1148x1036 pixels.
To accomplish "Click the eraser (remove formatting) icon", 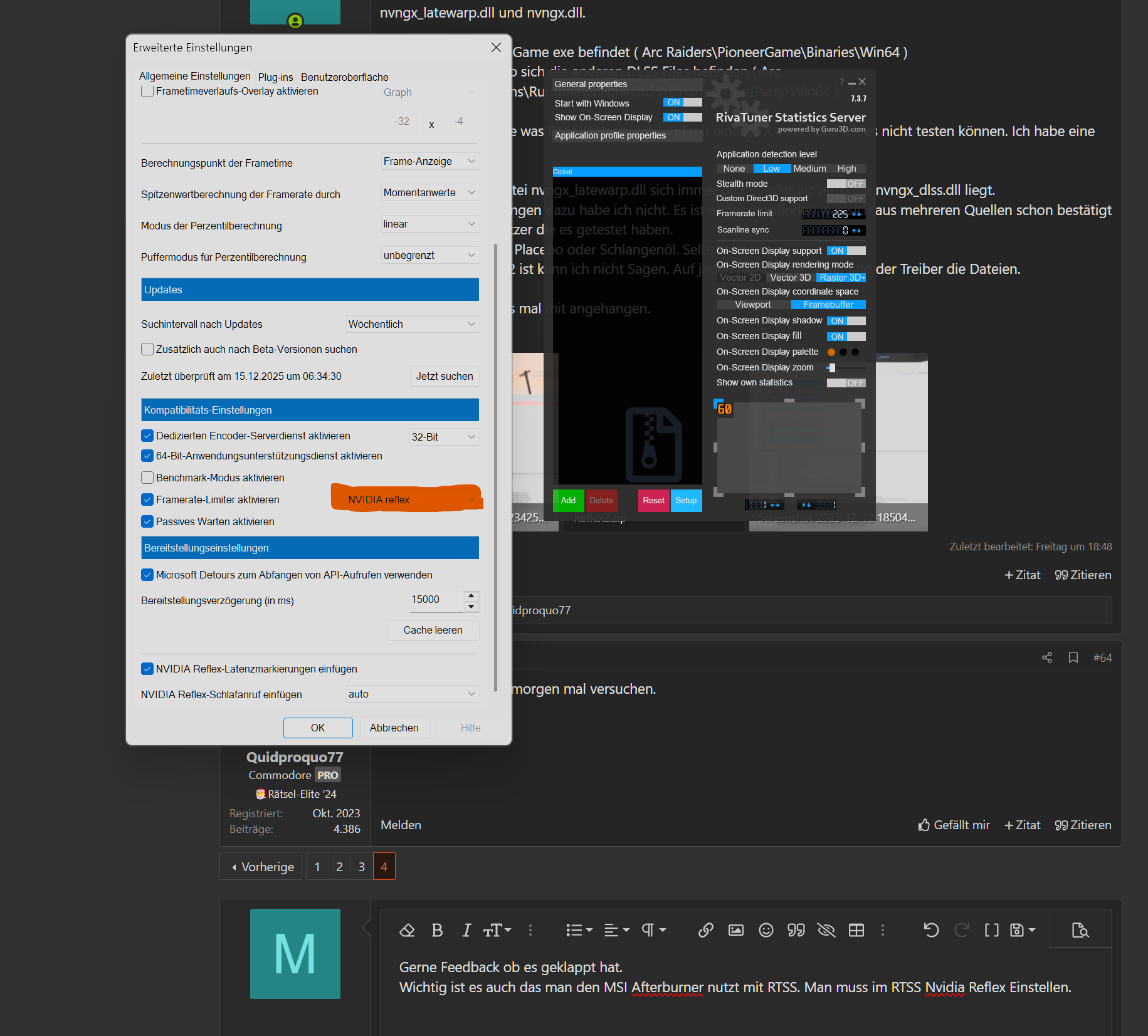I will [407, 930].
